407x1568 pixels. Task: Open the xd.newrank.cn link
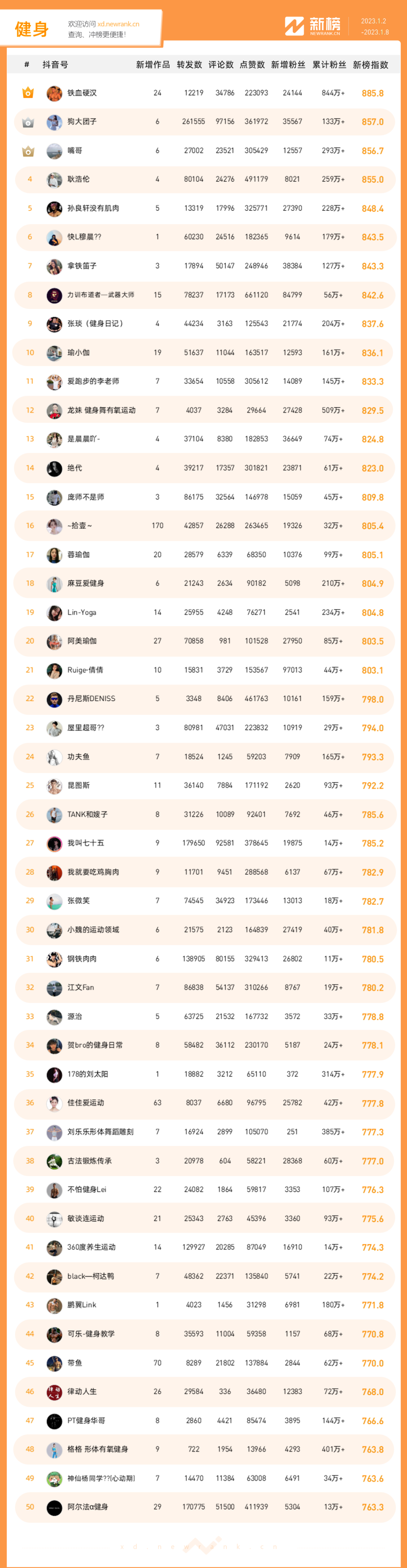pyautogui.click(x=118, y=25)
